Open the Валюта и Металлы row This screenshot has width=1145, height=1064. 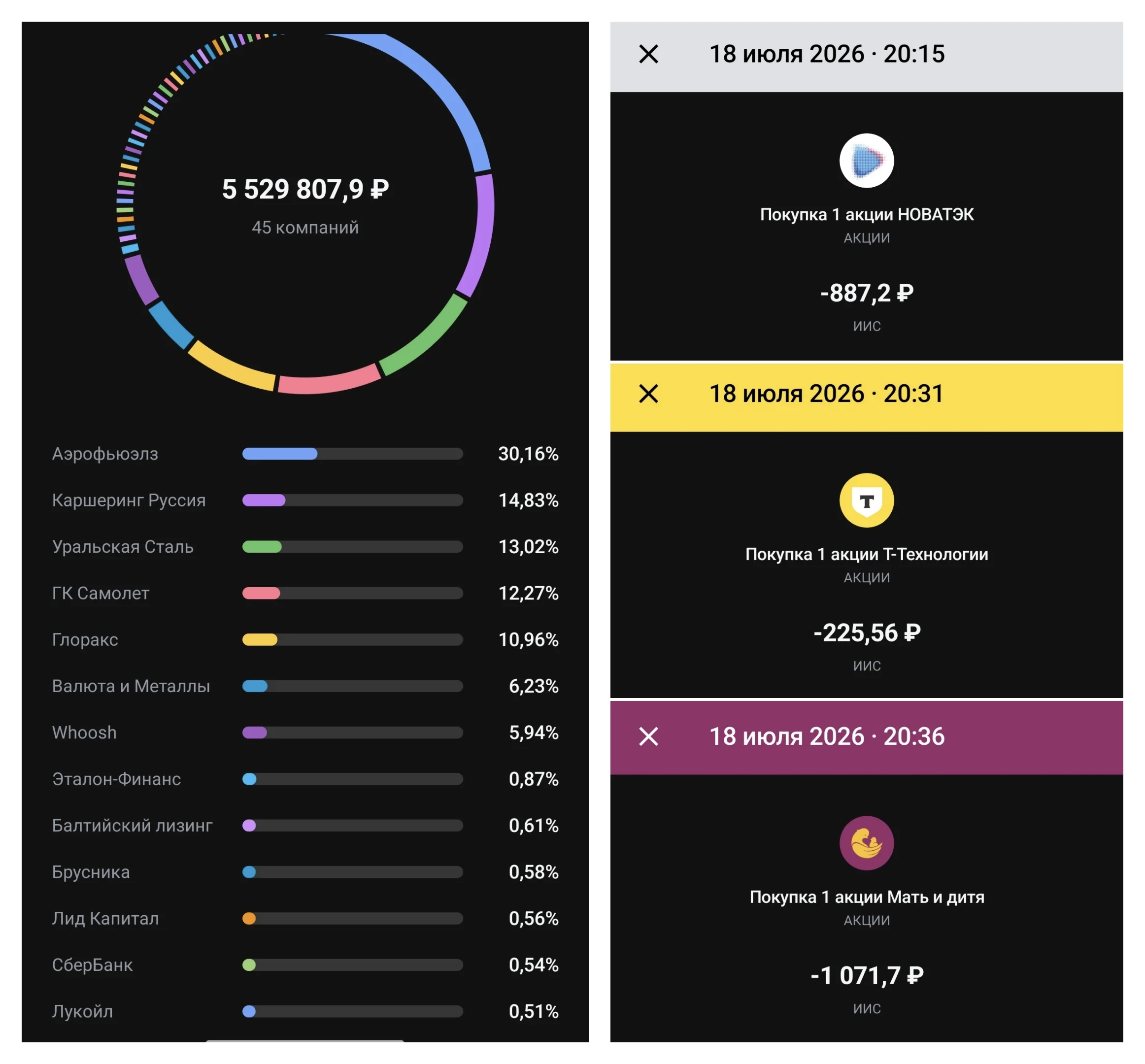pyautogui.click(x=305, y=686)
